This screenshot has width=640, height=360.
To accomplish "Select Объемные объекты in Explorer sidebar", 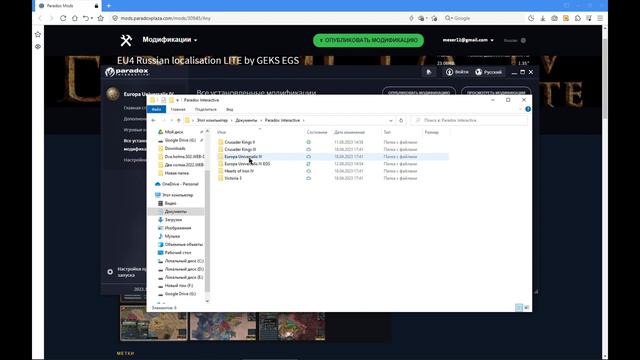I will click(183, 244).
